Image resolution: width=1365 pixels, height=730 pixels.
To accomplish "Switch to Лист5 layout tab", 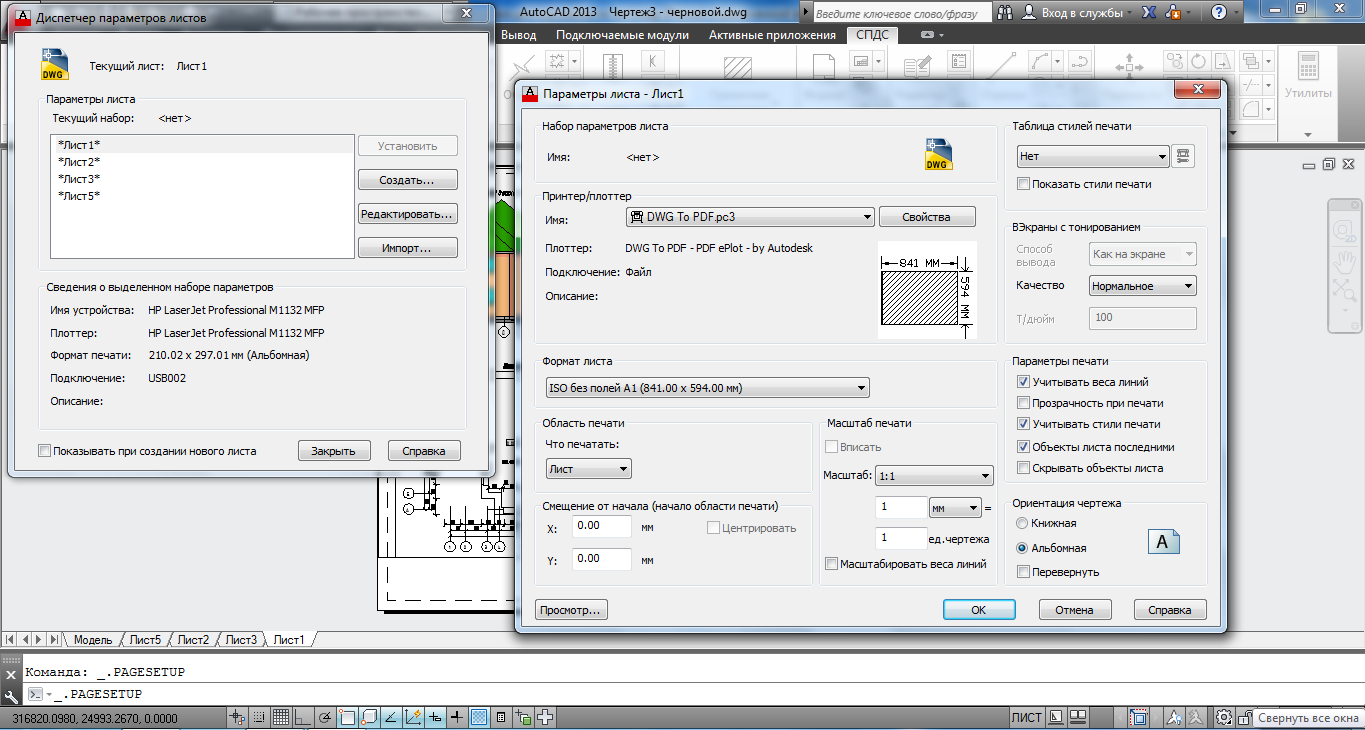I will tap(145, 640).
